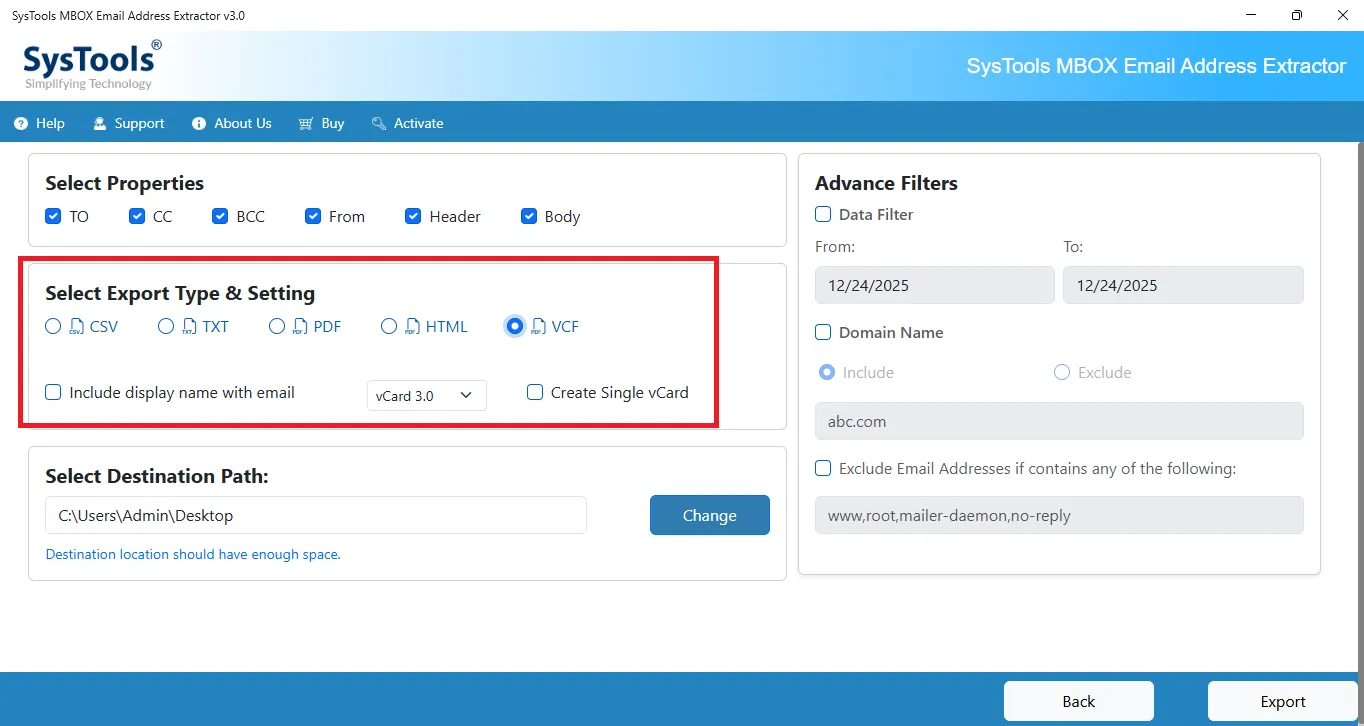Click the About Us info icon
Image resolution: width=1364 pixels, height=726 pixels.
pos(199,124)
